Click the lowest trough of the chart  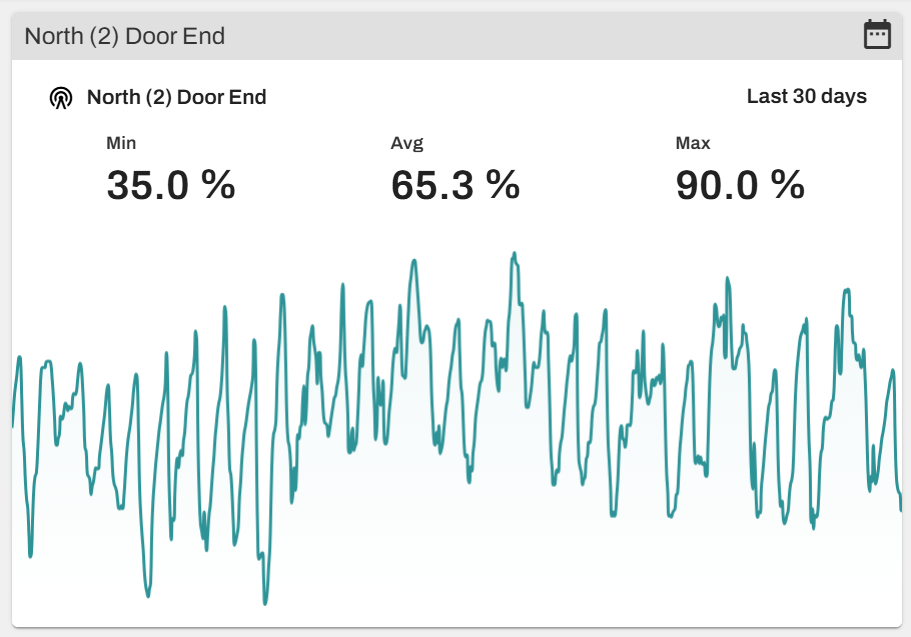click(265, 603)
